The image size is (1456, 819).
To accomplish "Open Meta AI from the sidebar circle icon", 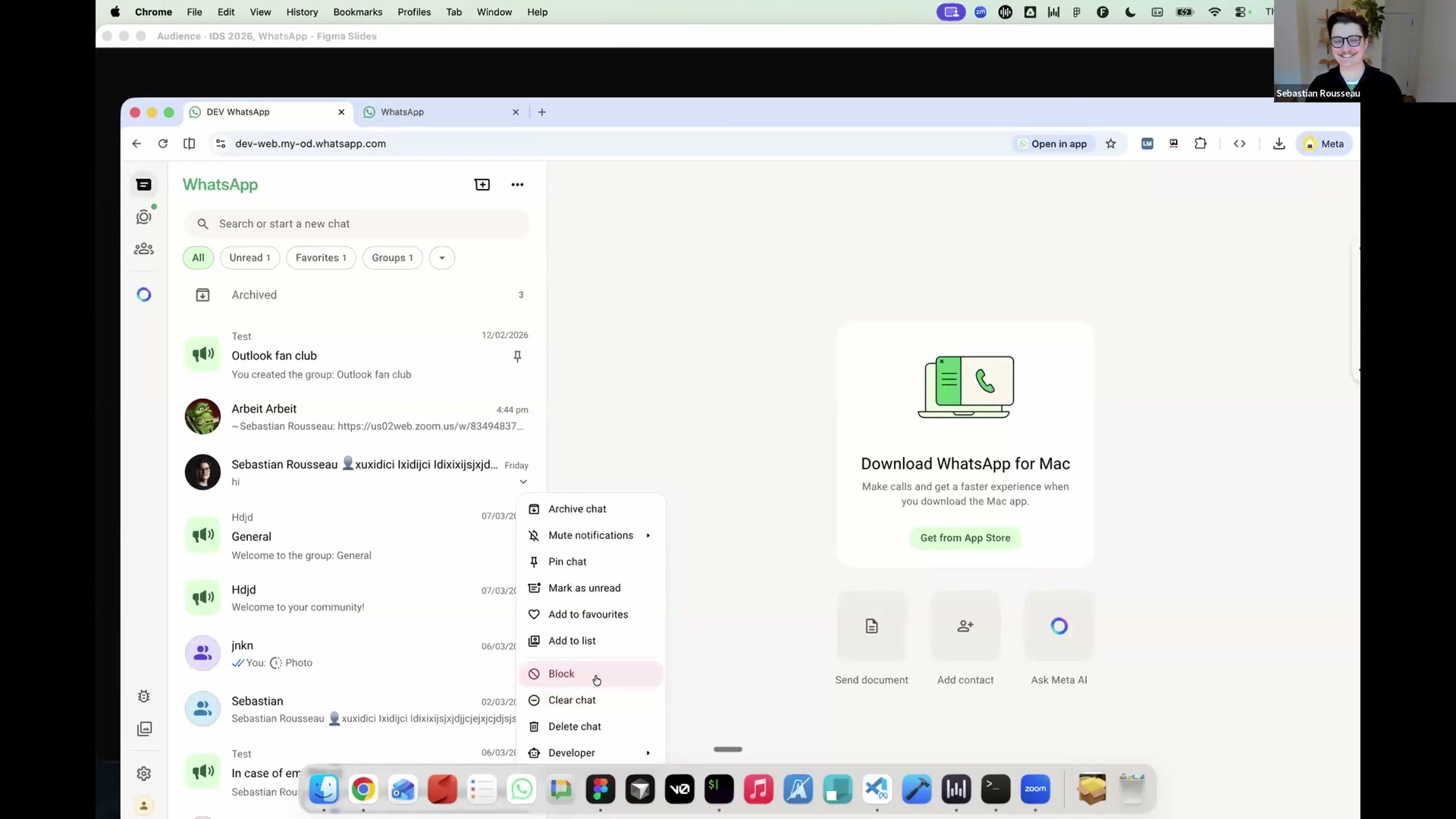I will pos(144,294).
